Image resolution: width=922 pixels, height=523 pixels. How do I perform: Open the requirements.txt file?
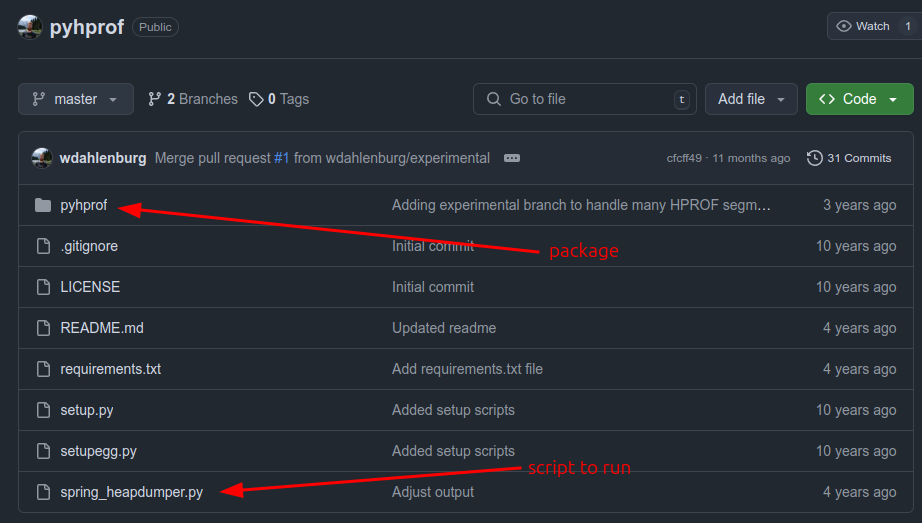point(110,369)
